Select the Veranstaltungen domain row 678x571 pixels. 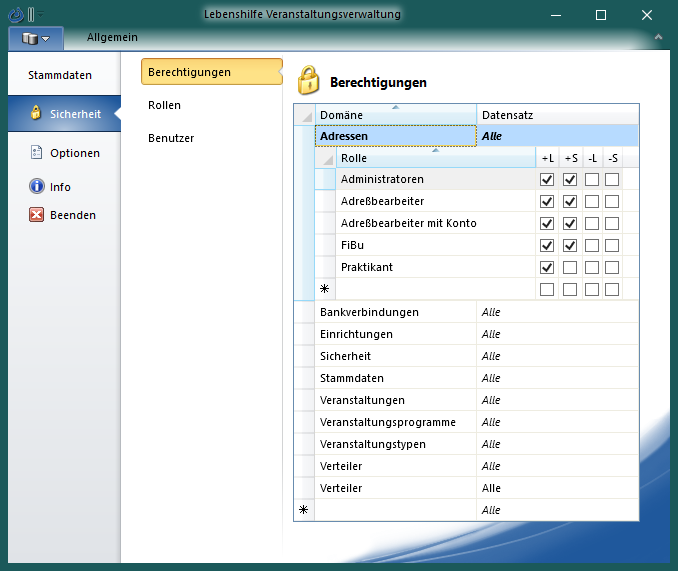(477, 400)
